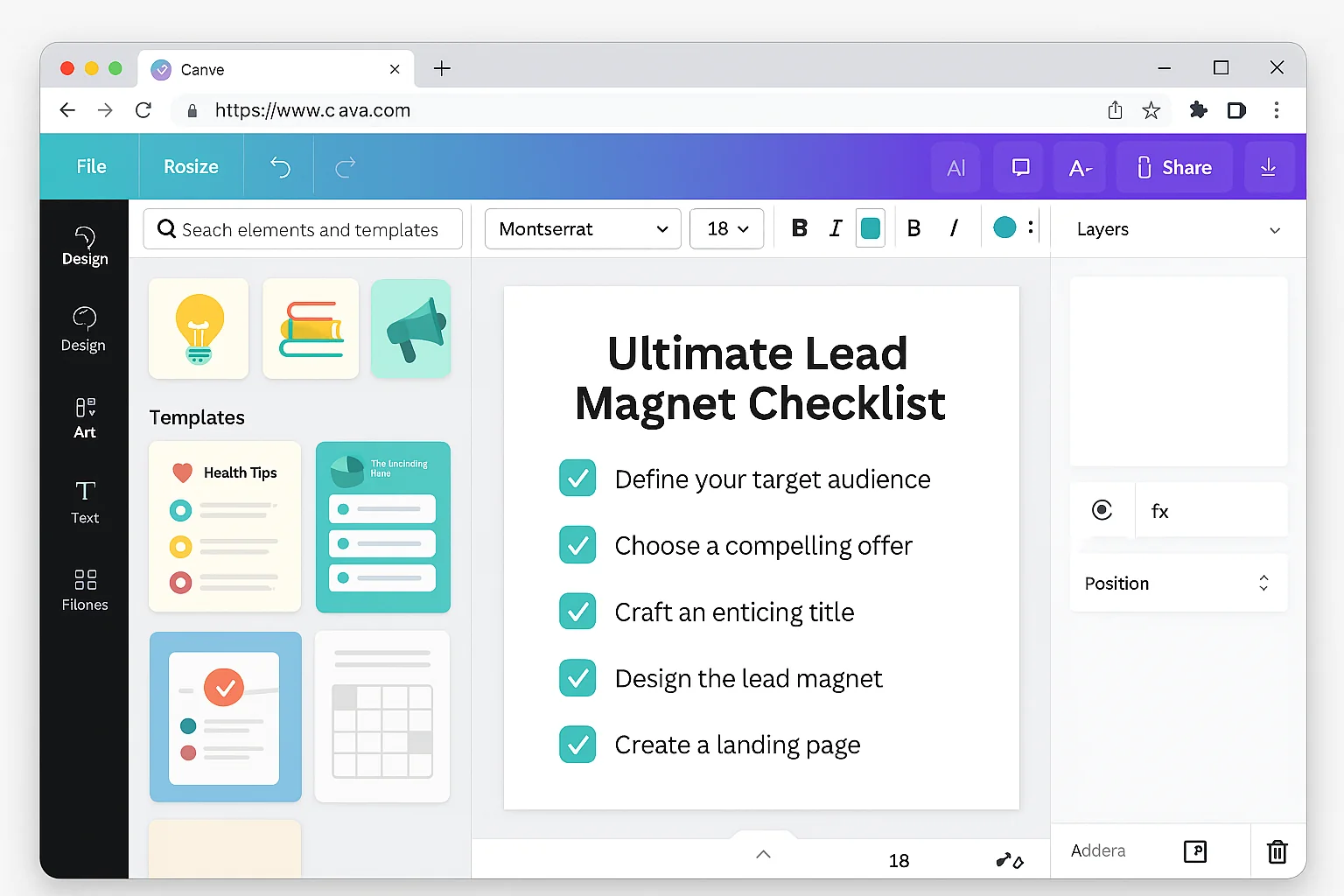
Task: Open the Montserrat font dropdown
Action: tap(582, 228)
